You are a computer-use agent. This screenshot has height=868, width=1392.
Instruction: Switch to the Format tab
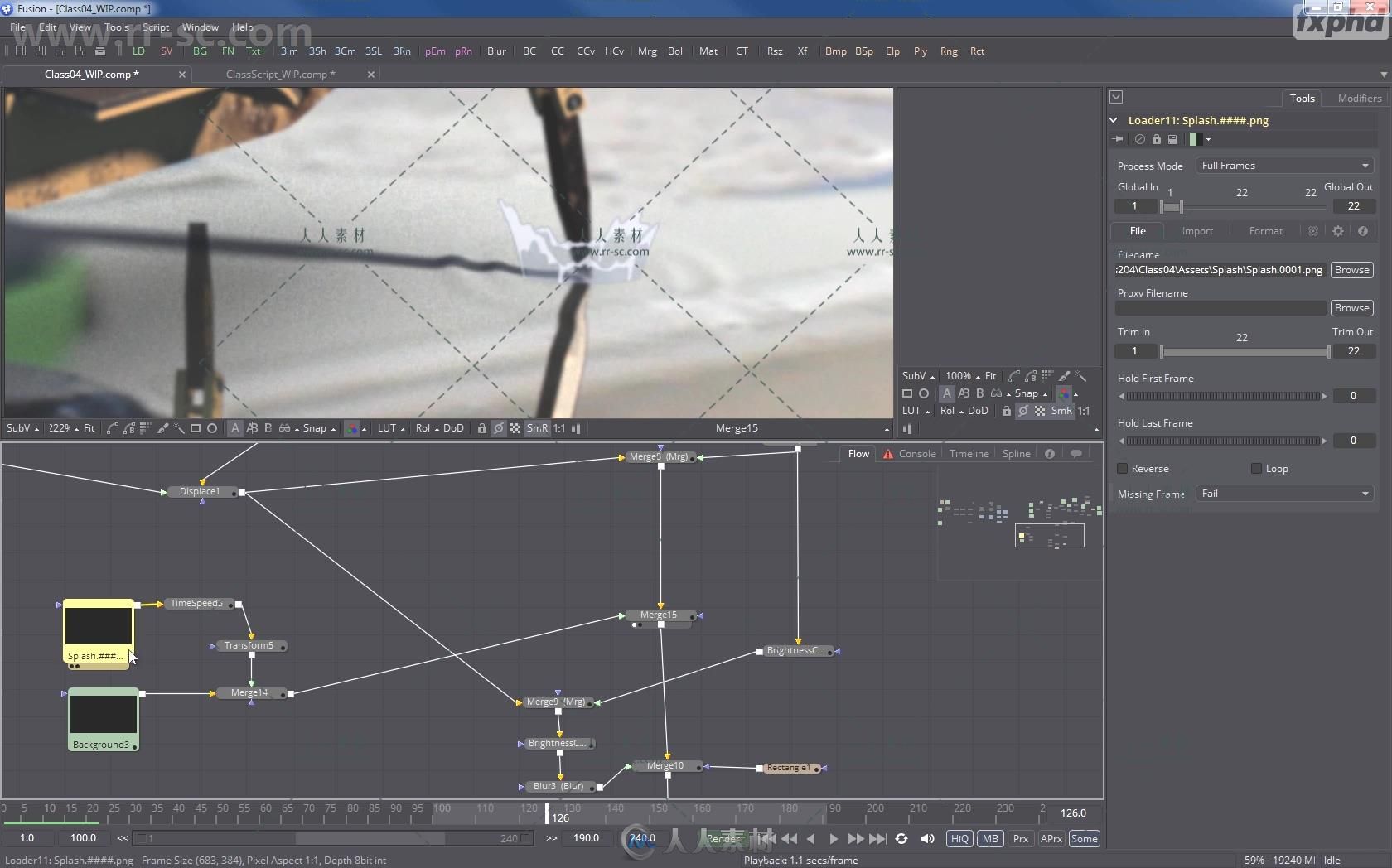1265,231
